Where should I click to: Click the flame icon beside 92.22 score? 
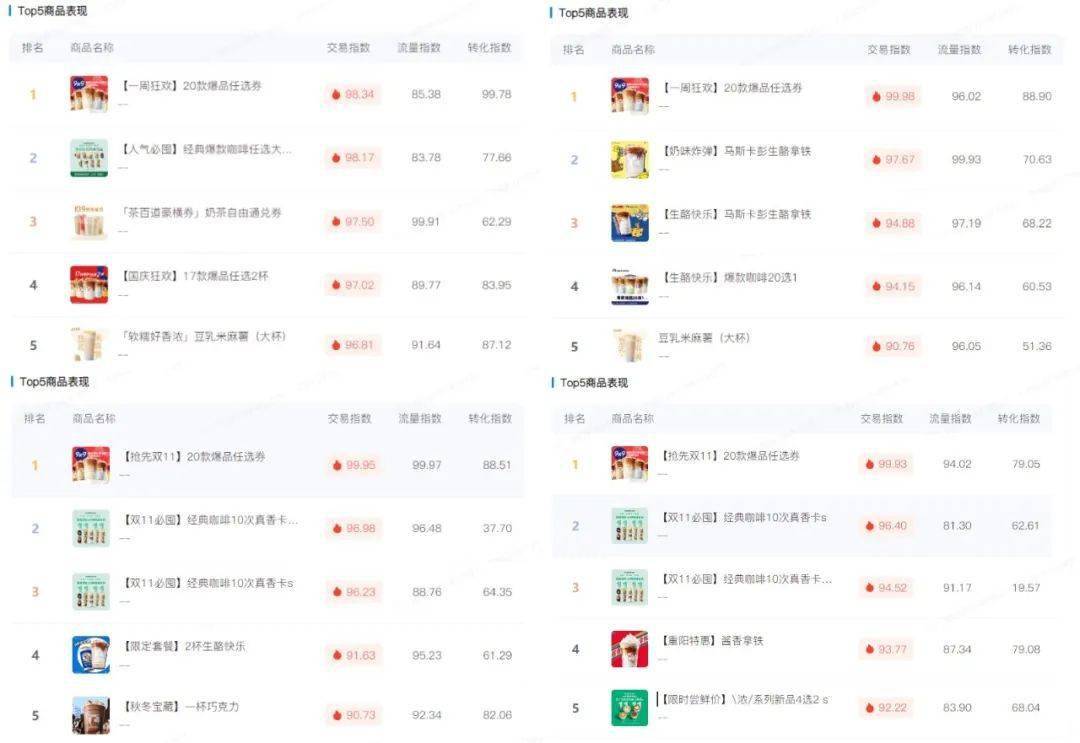coord(869,707)
